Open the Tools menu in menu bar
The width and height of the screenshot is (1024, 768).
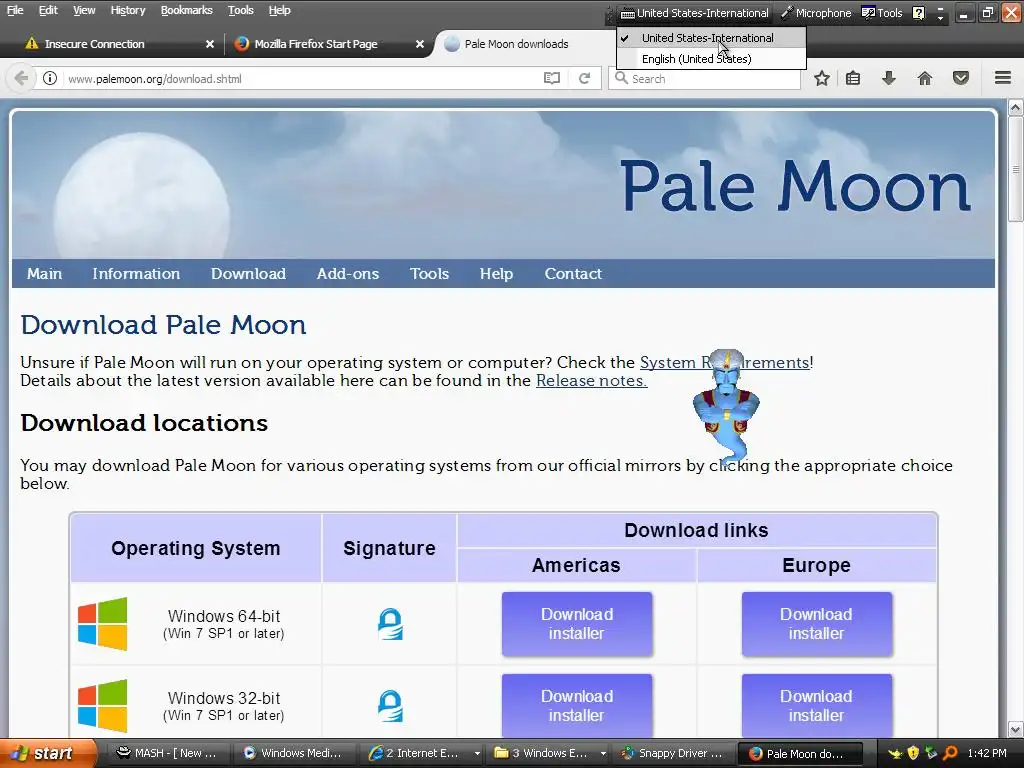[x=240, y=10]
